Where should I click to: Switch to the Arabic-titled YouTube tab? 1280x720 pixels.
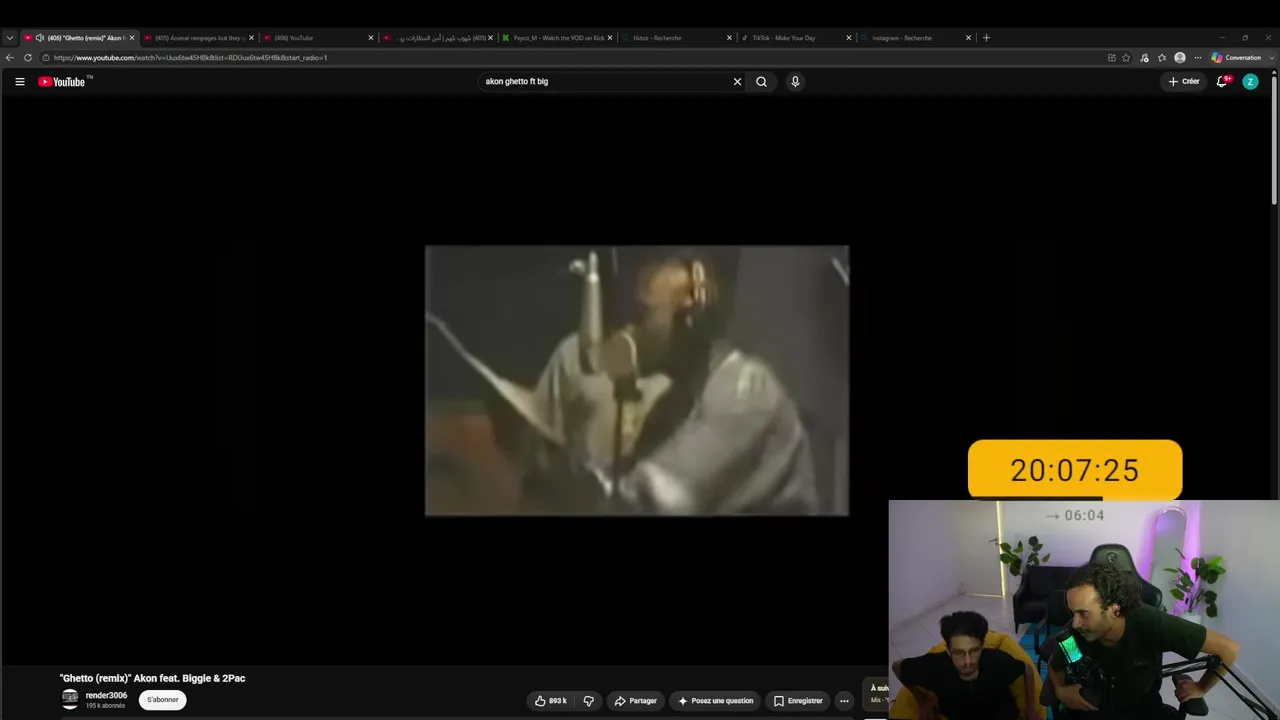(x=438, y=38)
